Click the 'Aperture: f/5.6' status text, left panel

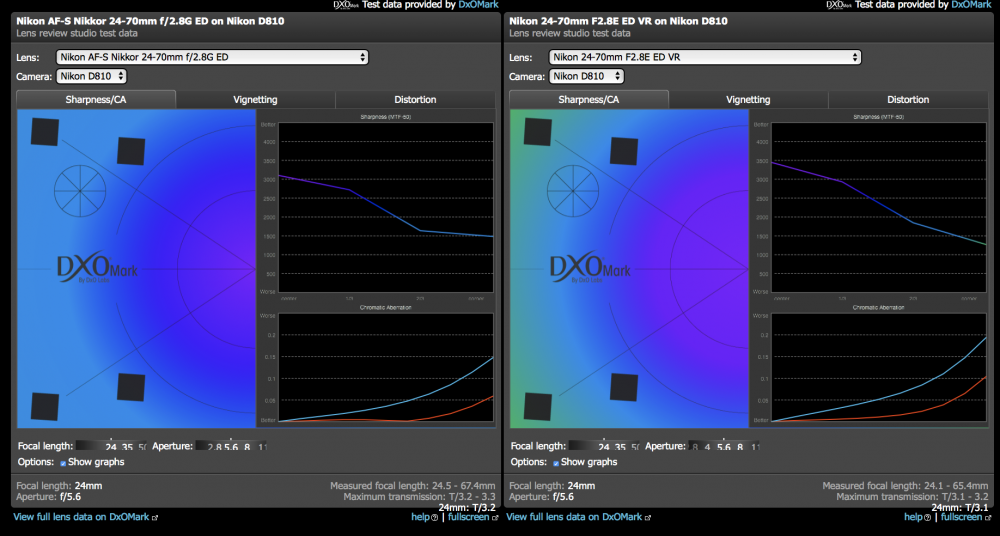[x=48, y=496]
